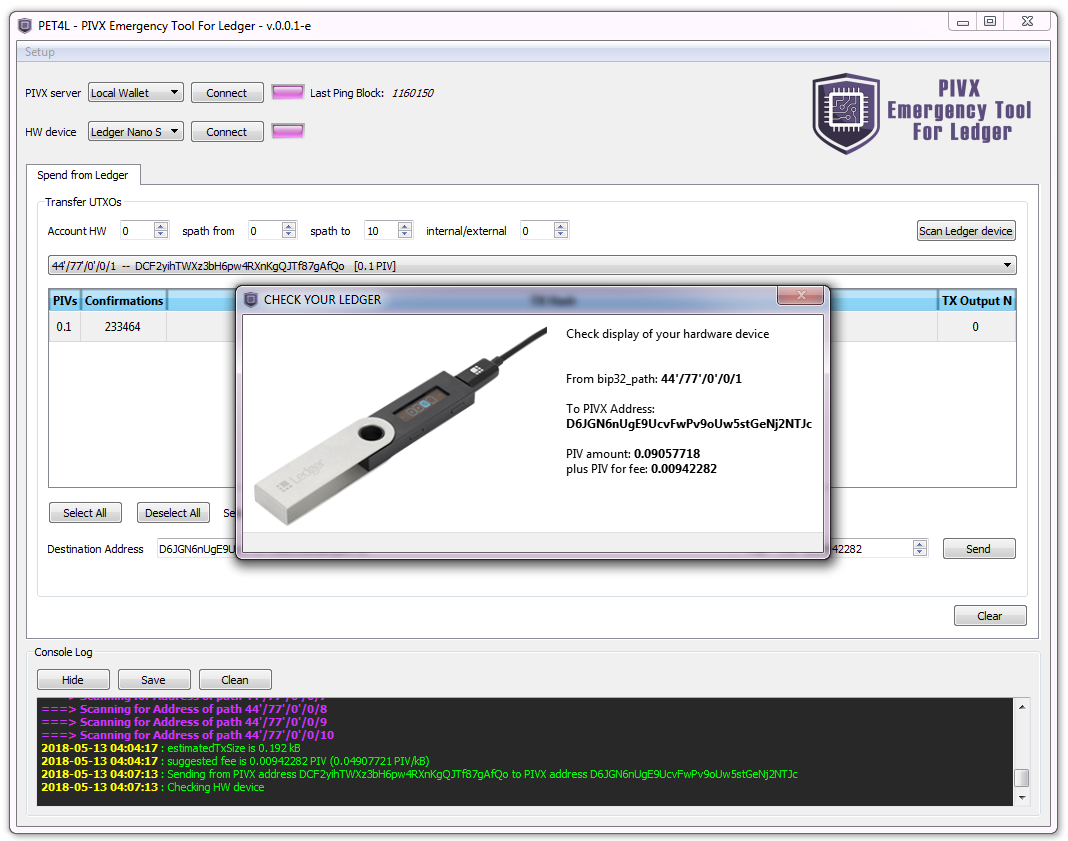Viewport: 1068px width, 841px height.
Task: Click the bip32_path 44'/77'/0'/0/1 in dialog
Action: [701, 379]
